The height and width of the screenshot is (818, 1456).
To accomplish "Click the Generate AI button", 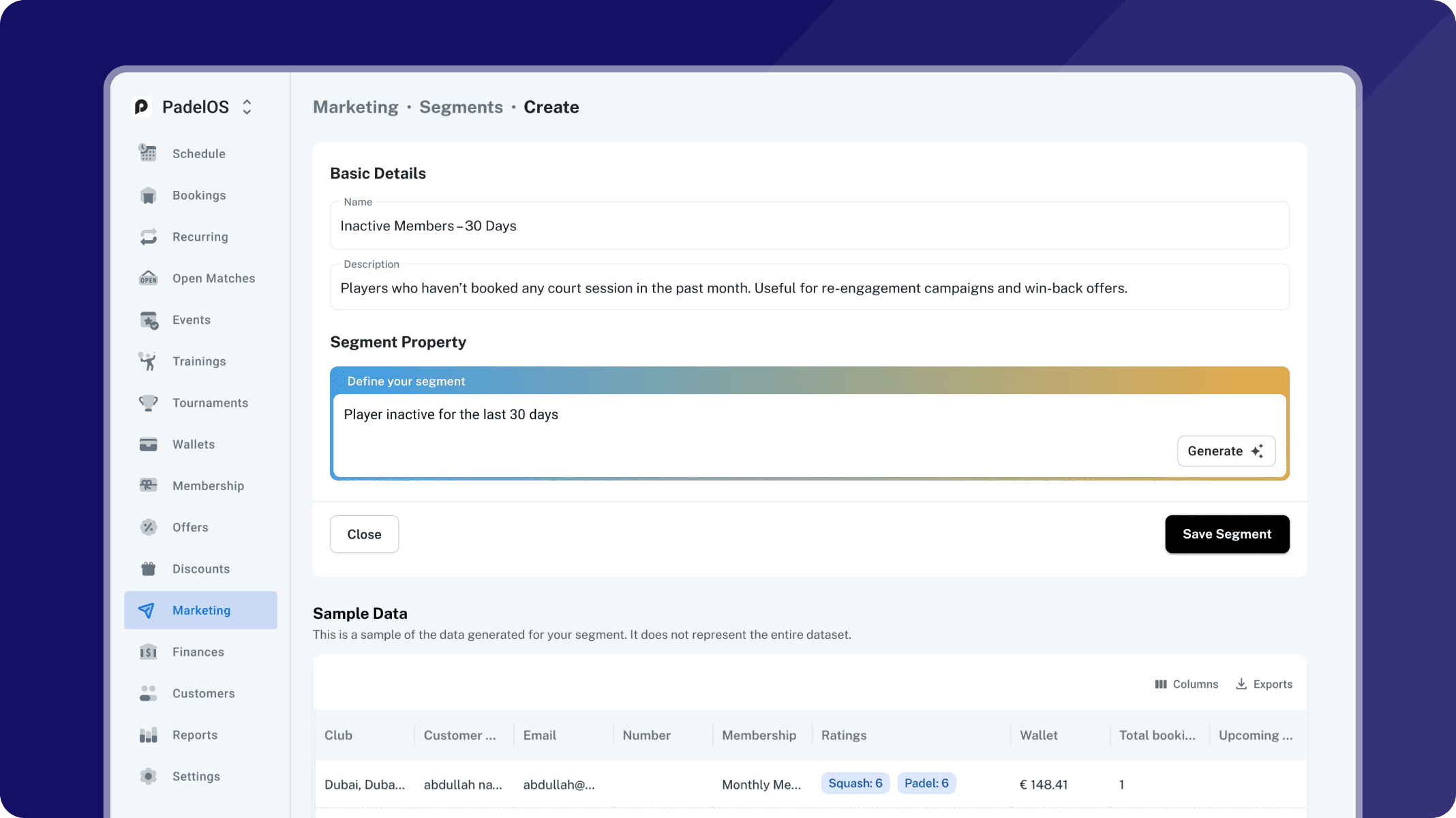I will point(1226,451).
